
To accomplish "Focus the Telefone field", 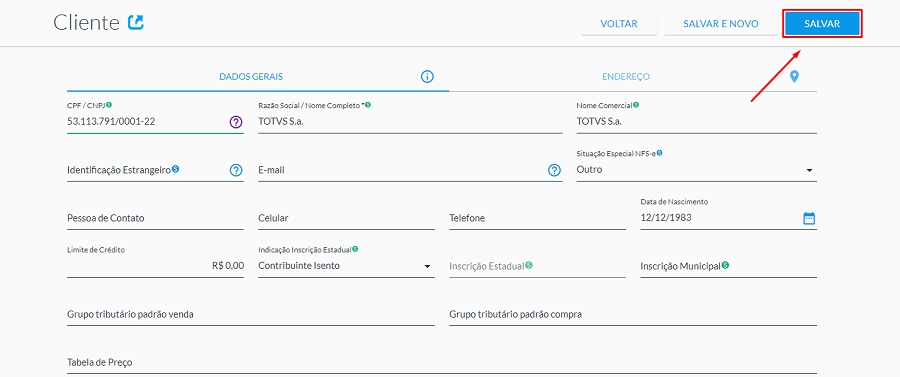I will pos(537,219).
